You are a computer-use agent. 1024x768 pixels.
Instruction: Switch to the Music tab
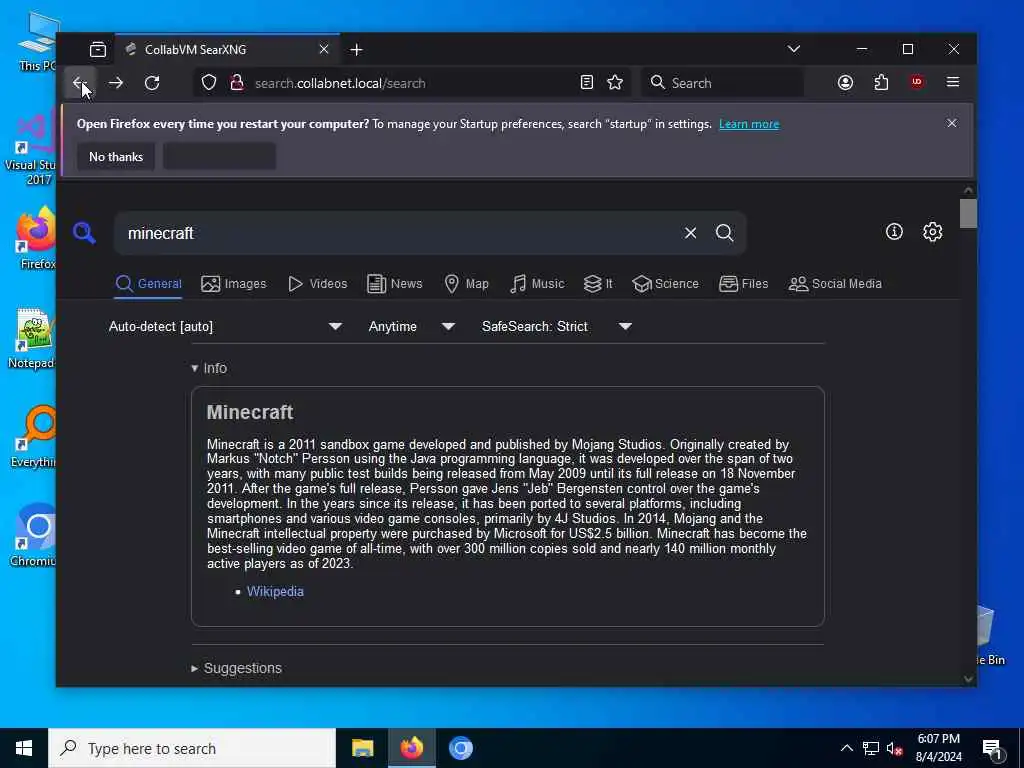pyautogui.click(x=537, y=284)
